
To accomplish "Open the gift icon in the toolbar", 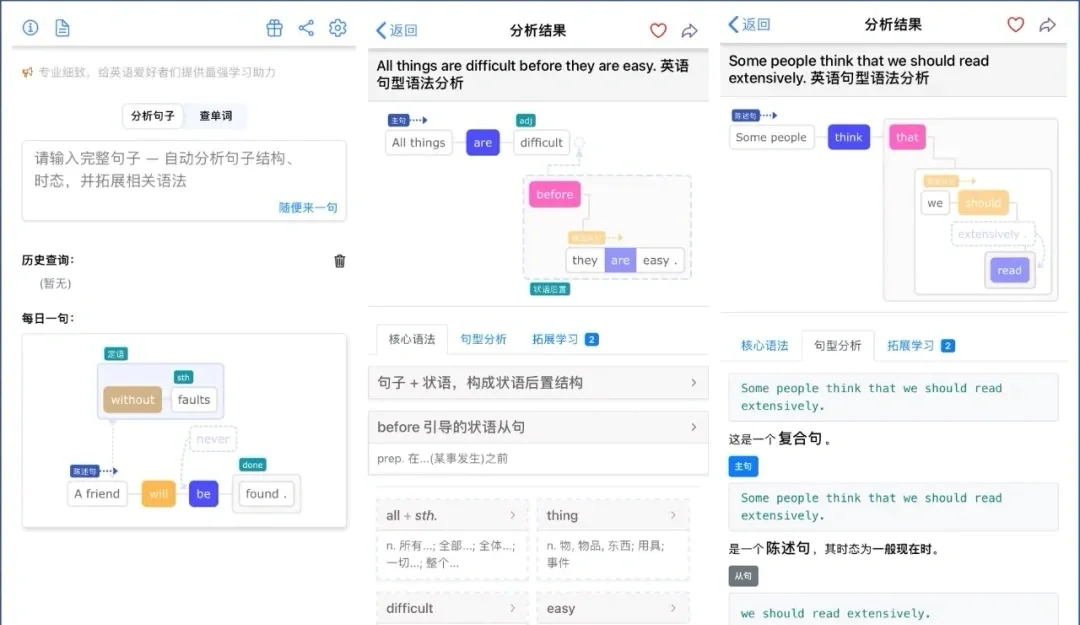I will point(274,28).
